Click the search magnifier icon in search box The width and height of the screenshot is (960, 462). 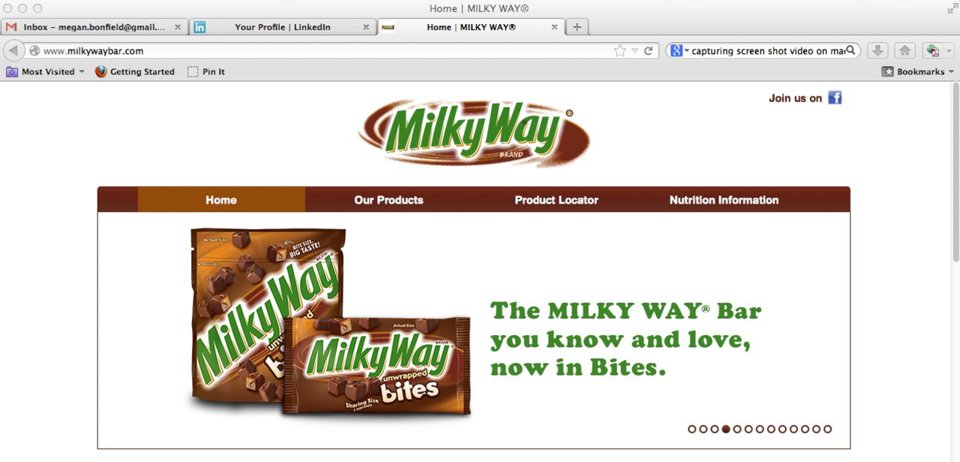coord(850,51)
